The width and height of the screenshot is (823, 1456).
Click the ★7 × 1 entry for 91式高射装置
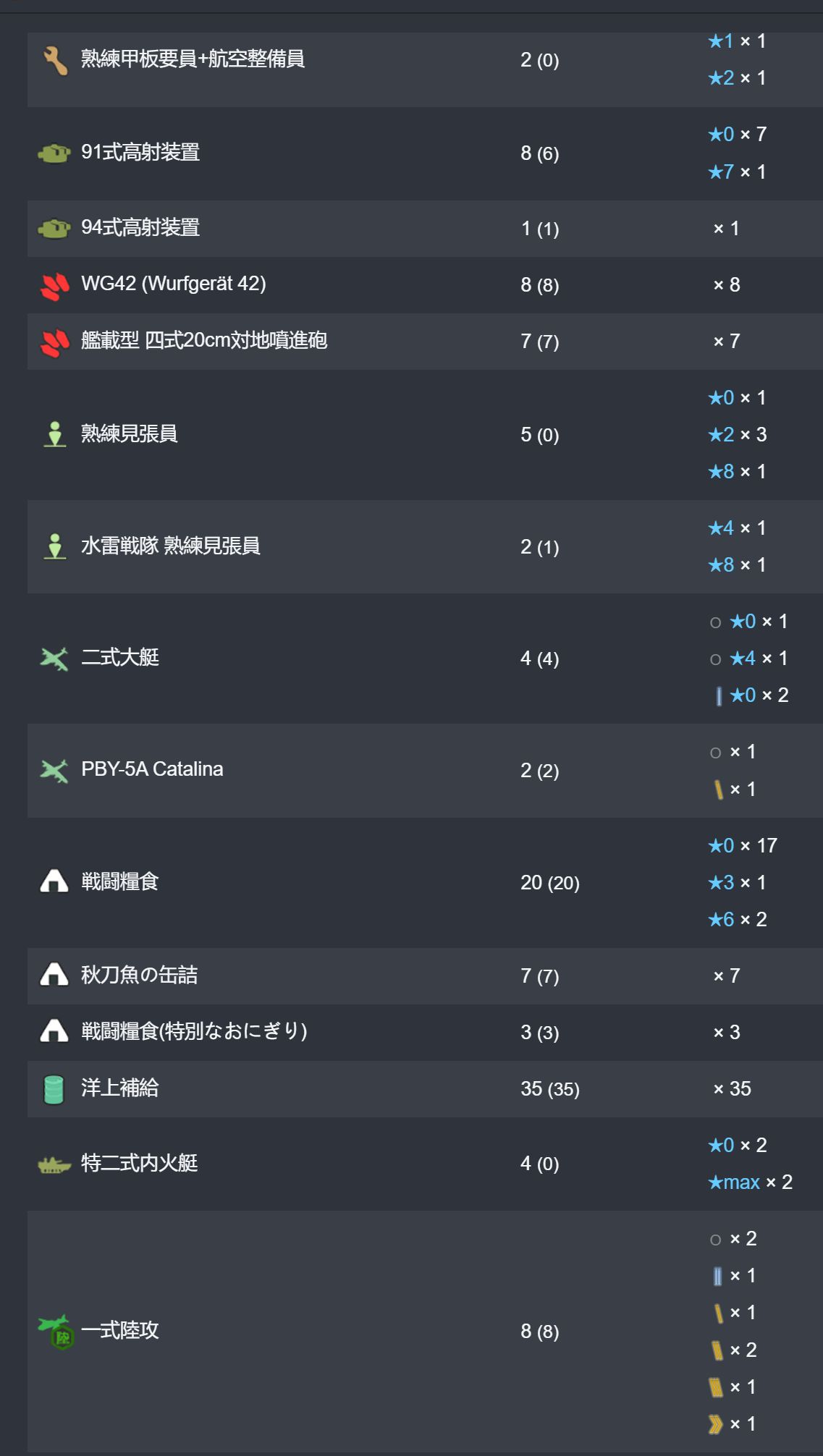(x=737, y=172)
